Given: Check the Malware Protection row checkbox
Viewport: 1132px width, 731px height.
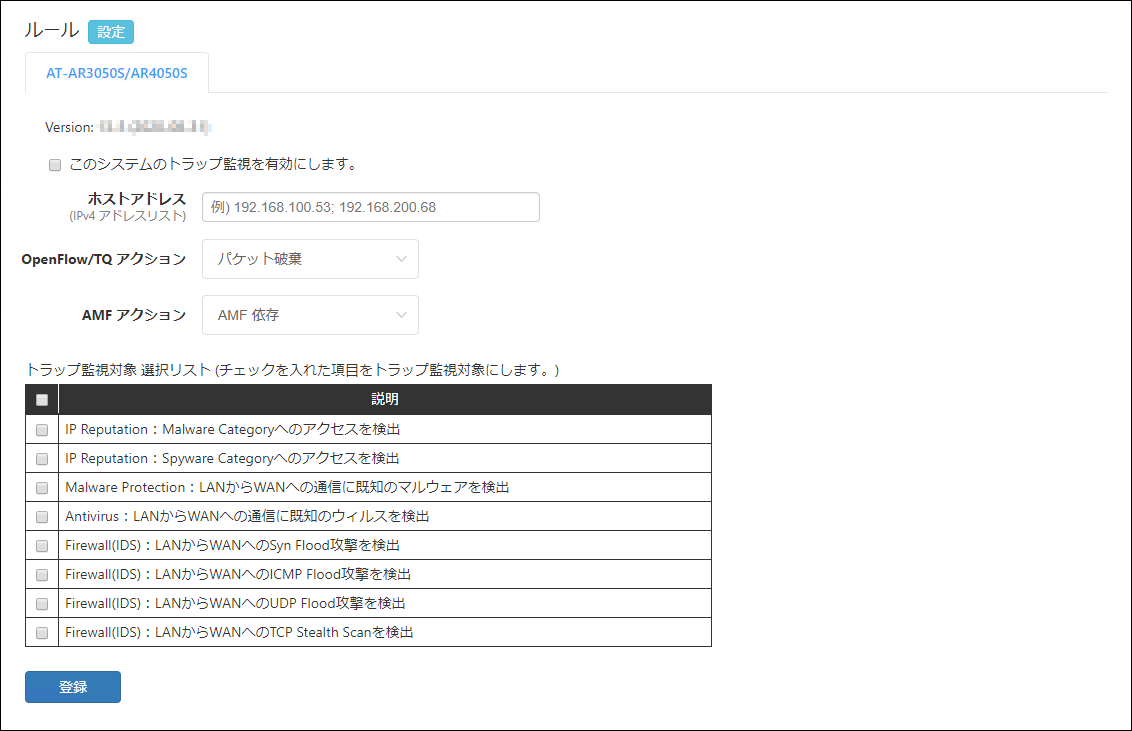Looking at the screenshot, I should coord(42,488).
